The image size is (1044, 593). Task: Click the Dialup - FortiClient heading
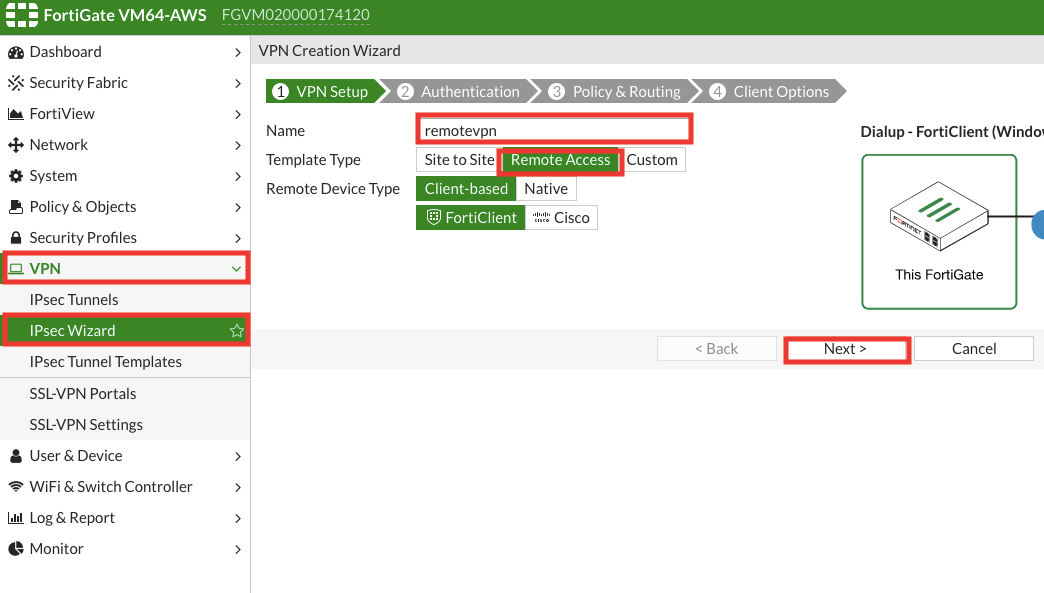(952, 132)
